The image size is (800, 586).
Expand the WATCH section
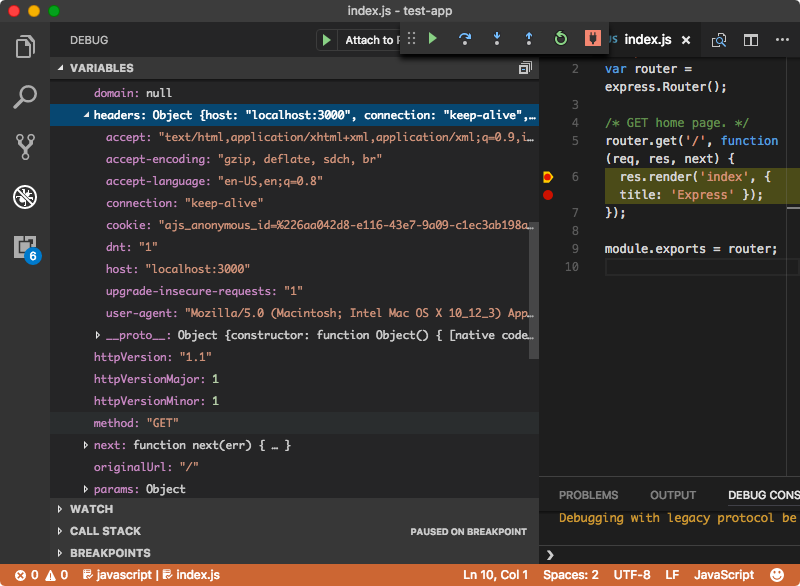click(294, 509)
